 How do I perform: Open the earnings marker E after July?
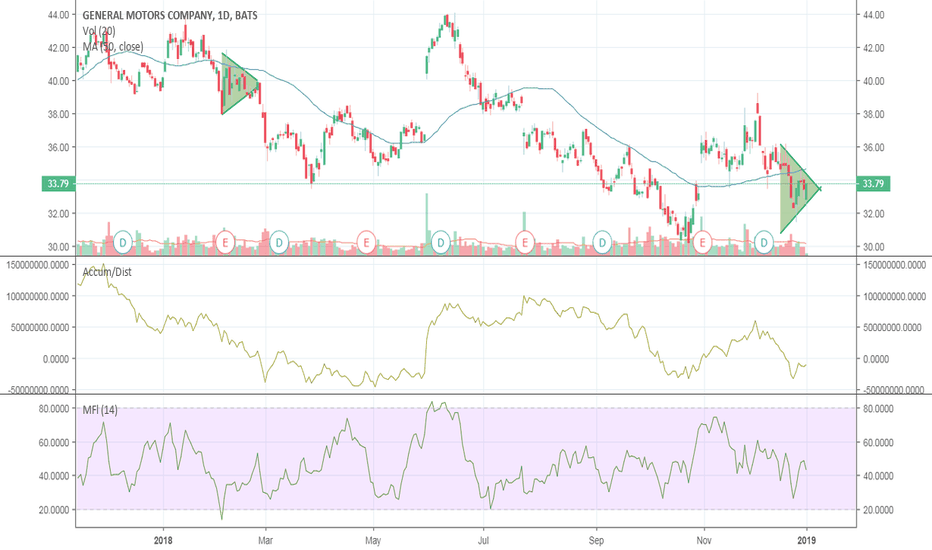525,243
